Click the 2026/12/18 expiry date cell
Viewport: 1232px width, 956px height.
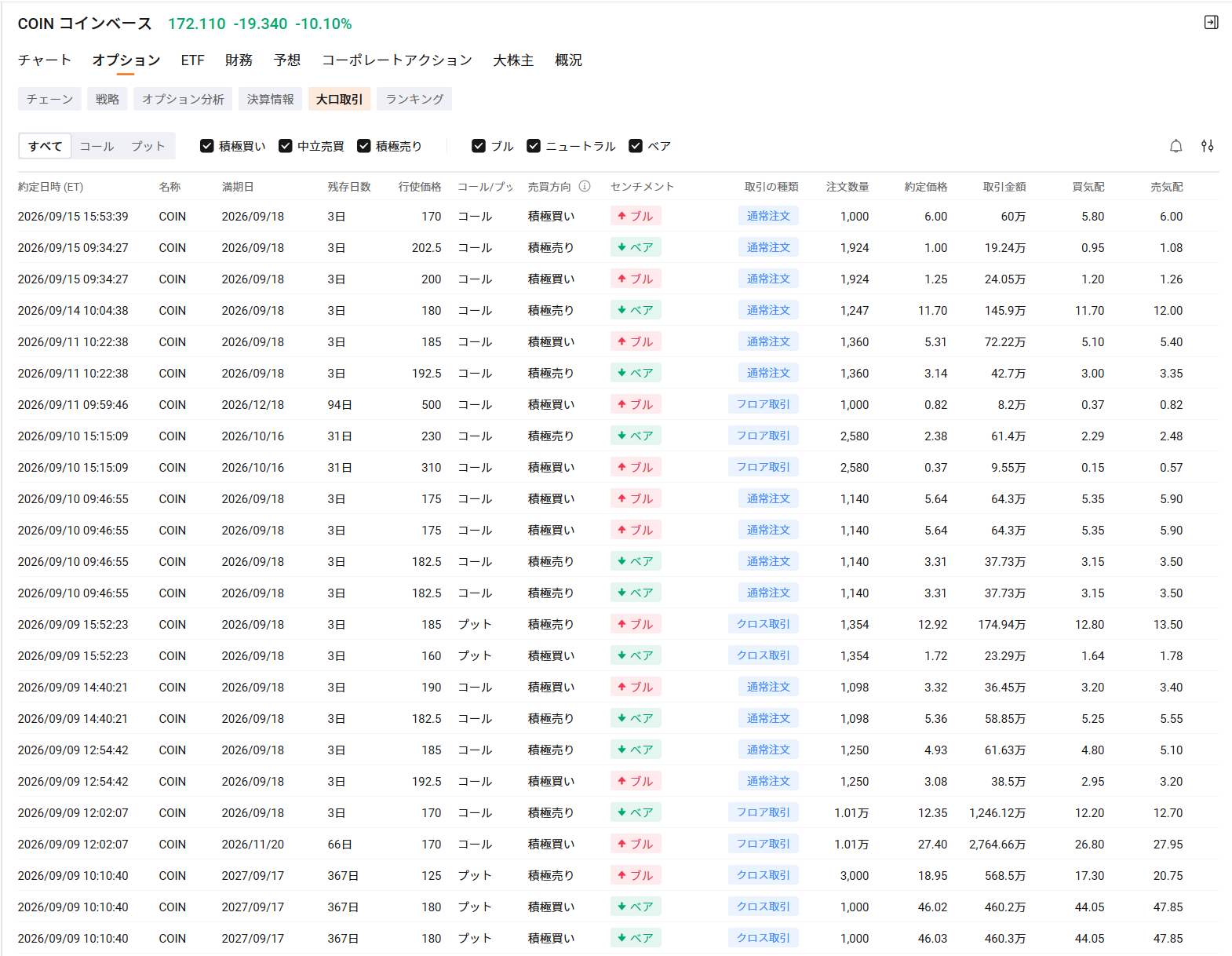(253, 404)
